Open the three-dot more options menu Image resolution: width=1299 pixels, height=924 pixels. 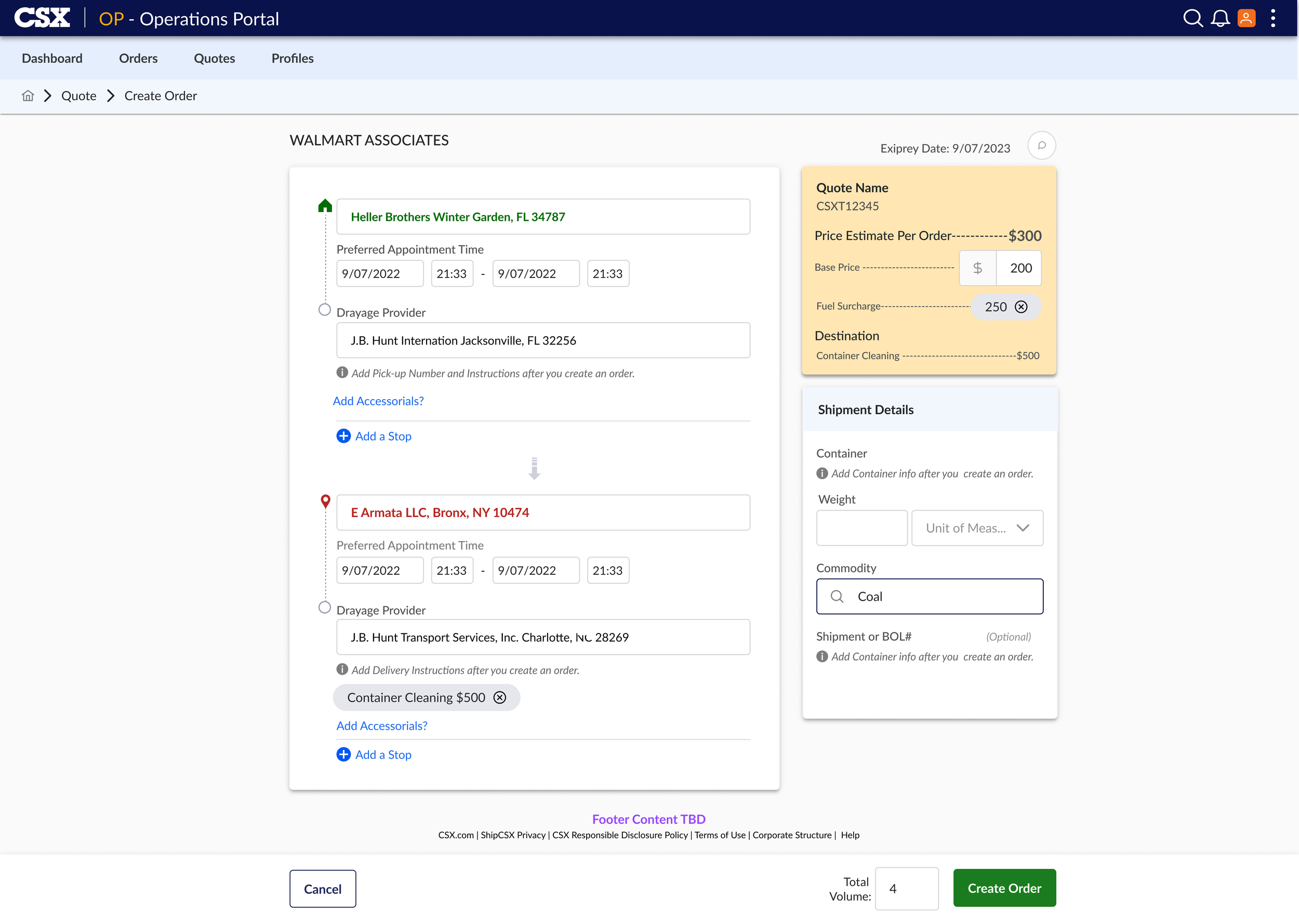coord(1273,18)
